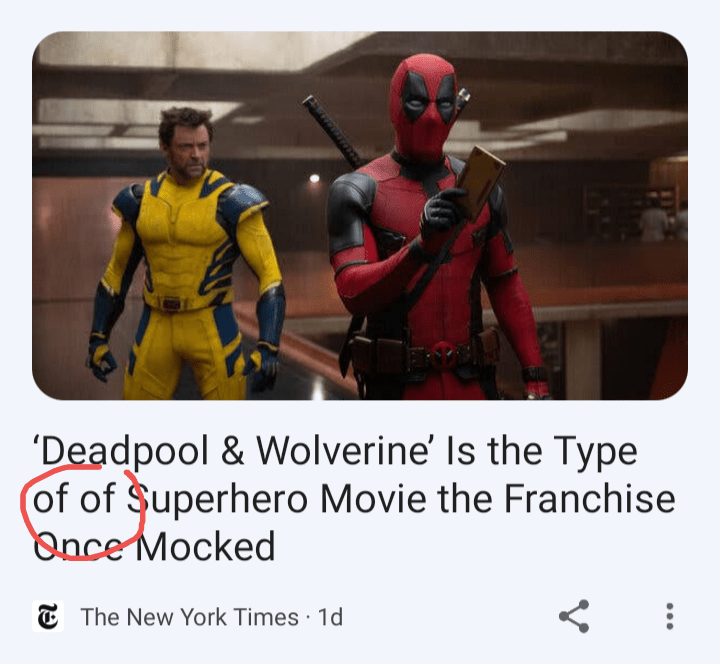Click the word 'Movie' in the headline
The width and height of the screenshot is (720, 664).
coord(373,499)
